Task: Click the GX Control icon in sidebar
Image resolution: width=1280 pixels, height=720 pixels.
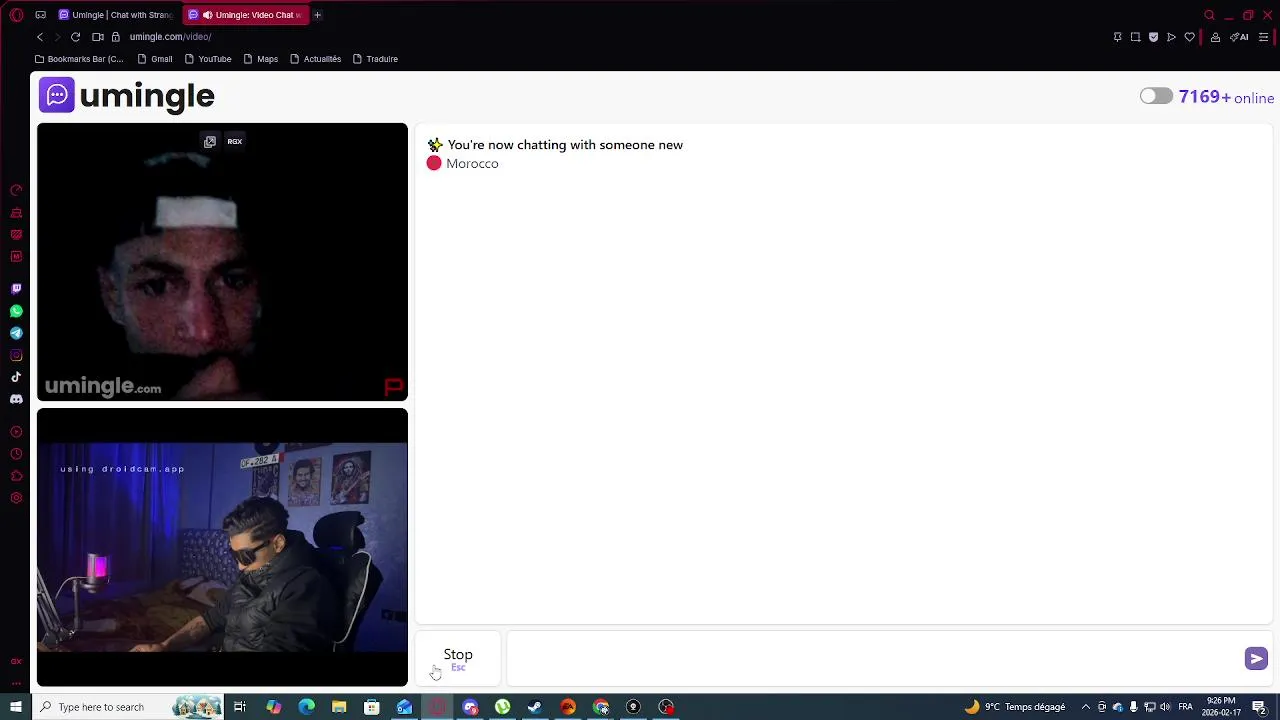Action: [16, 190]
